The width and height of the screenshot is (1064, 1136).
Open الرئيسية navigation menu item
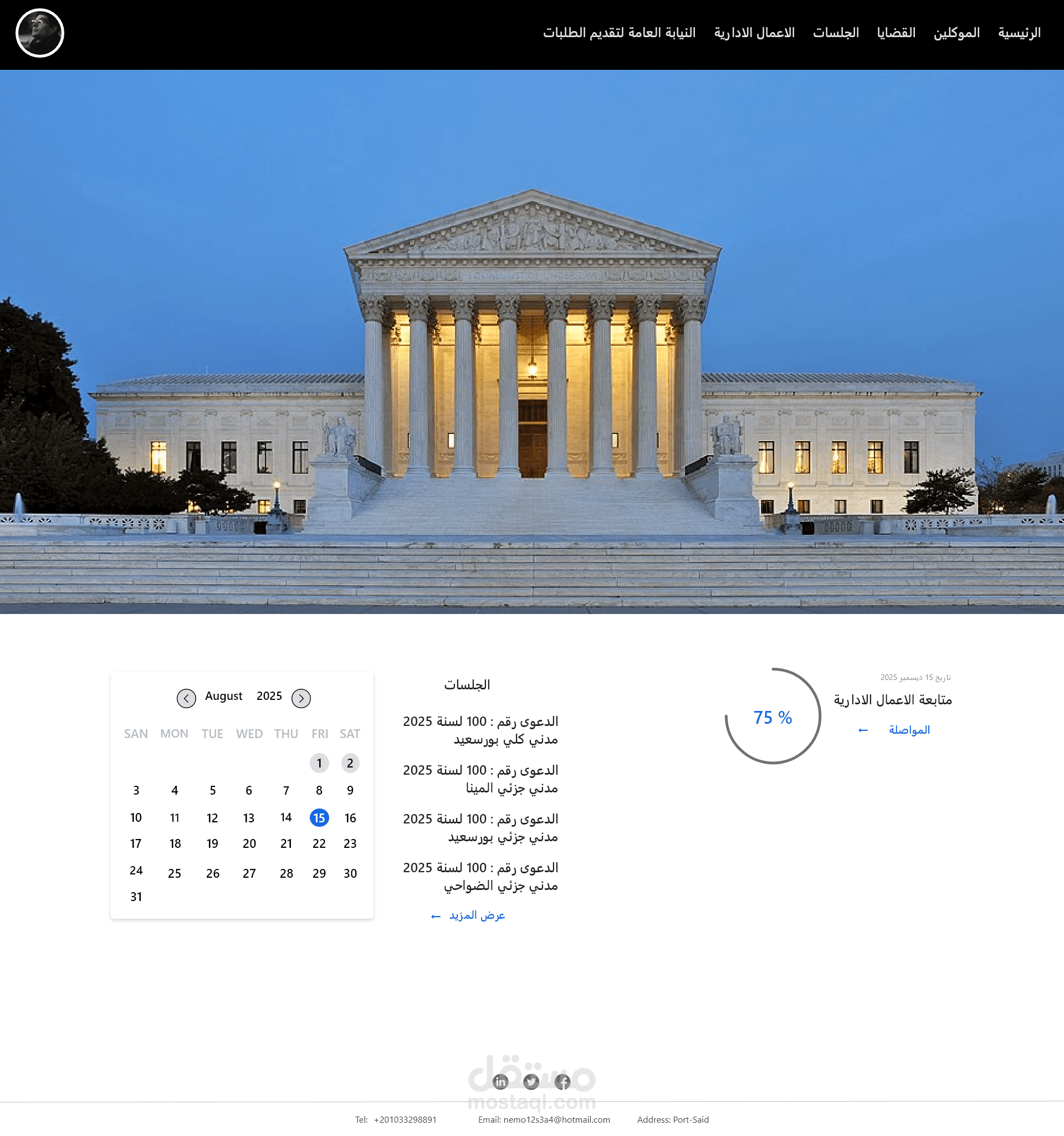[1019, 33]
